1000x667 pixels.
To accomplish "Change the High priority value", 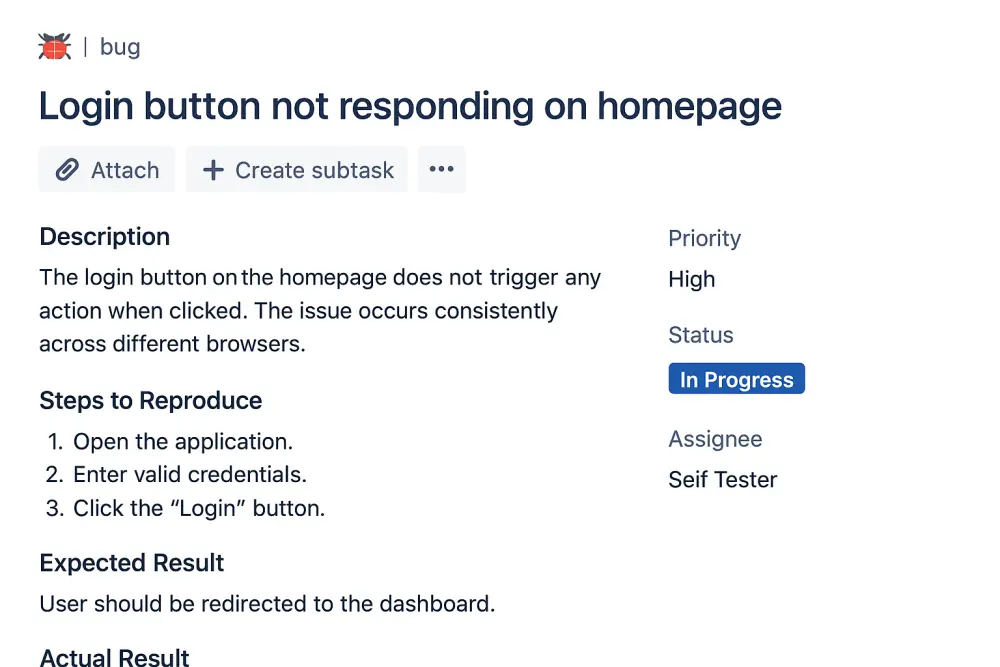I will click(x=692, y=280).
